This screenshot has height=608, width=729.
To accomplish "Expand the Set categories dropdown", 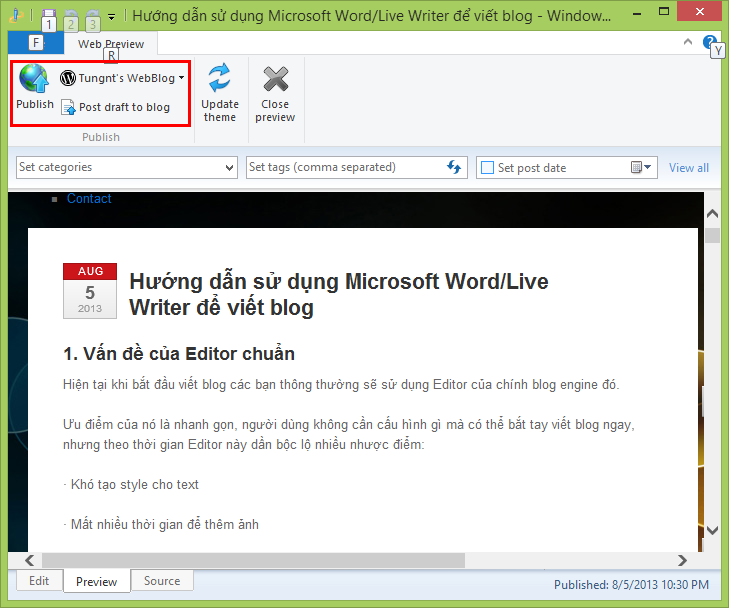I will pos(229,167).
